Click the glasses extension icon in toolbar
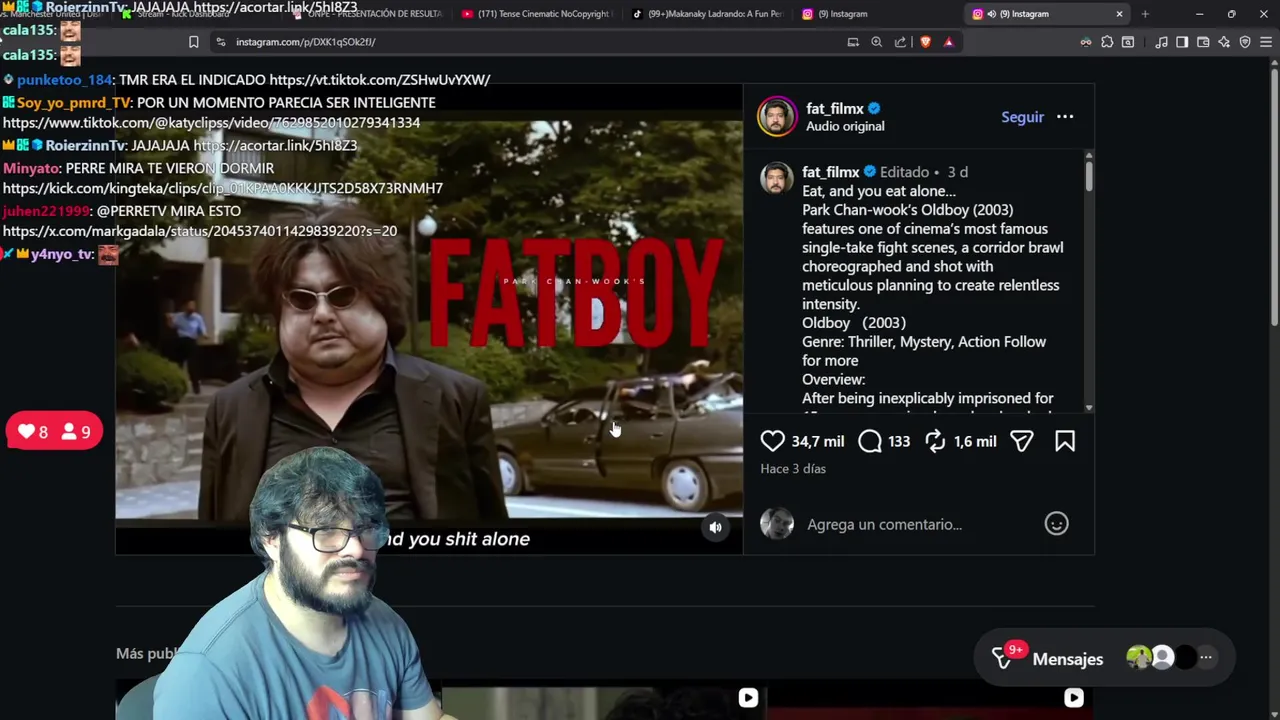The image size is (1280, 720). [x=1086, y=42]
